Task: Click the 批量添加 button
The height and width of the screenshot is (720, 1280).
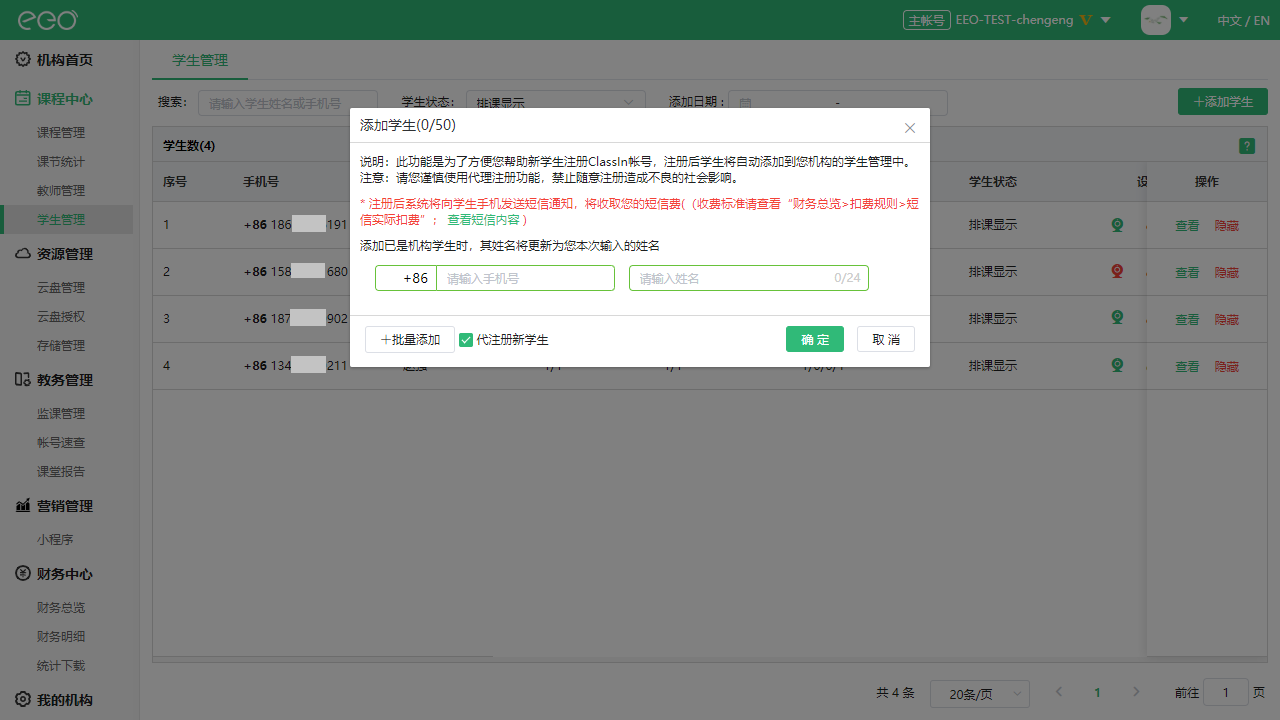Action: click(x=410, y=340)
